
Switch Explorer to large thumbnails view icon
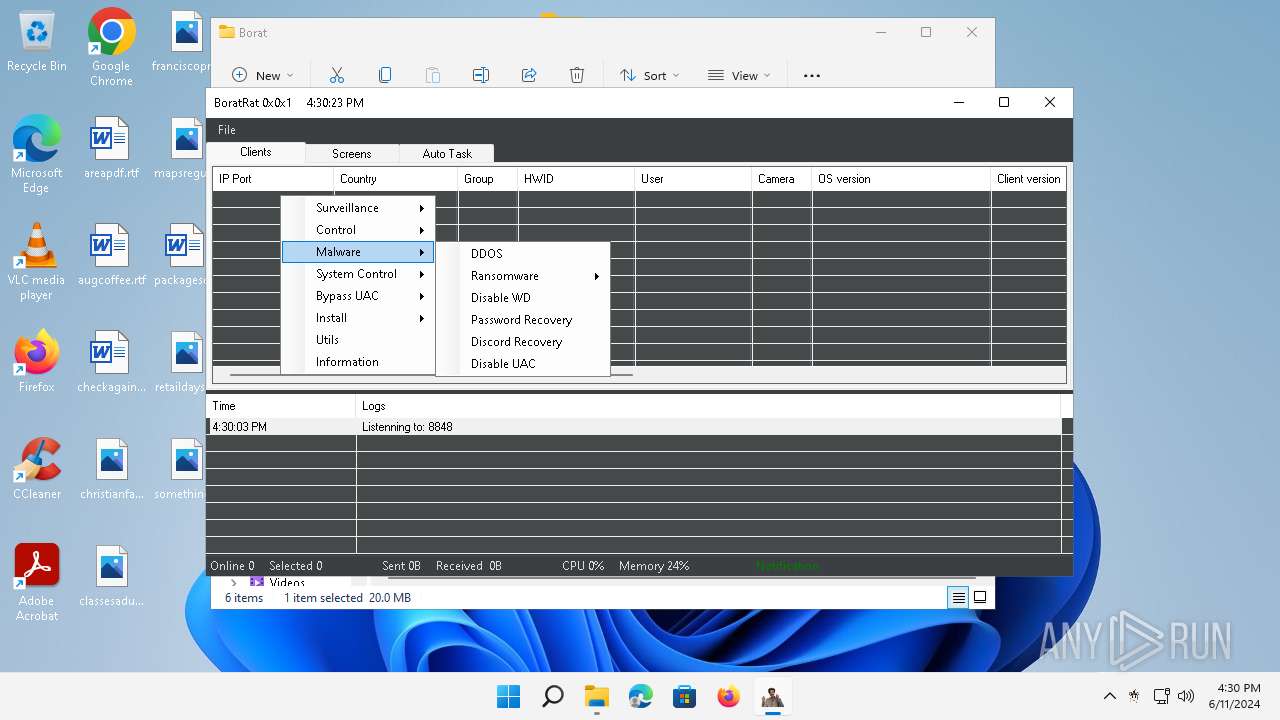980,598
